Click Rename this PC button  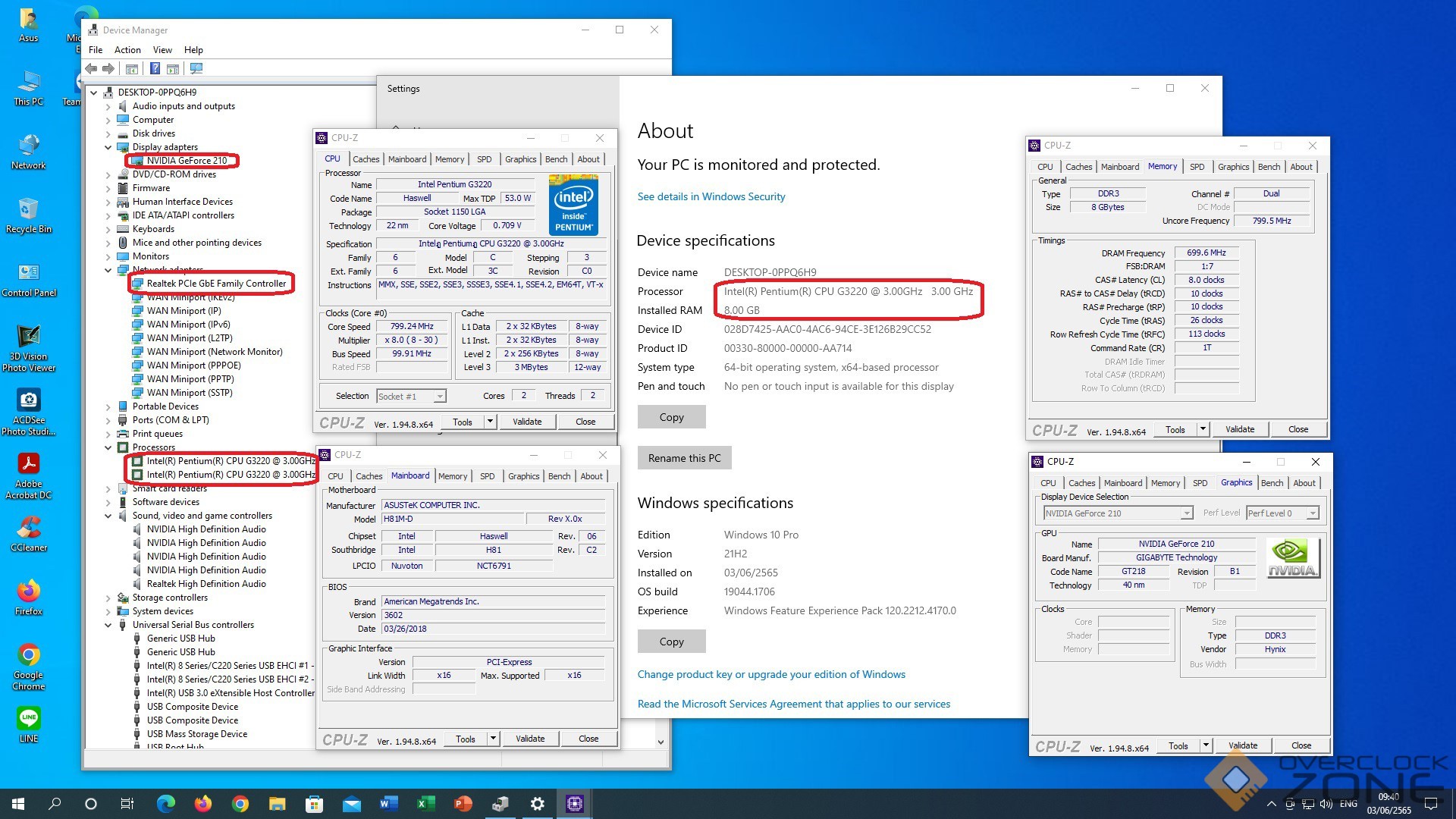coord(684,458)
